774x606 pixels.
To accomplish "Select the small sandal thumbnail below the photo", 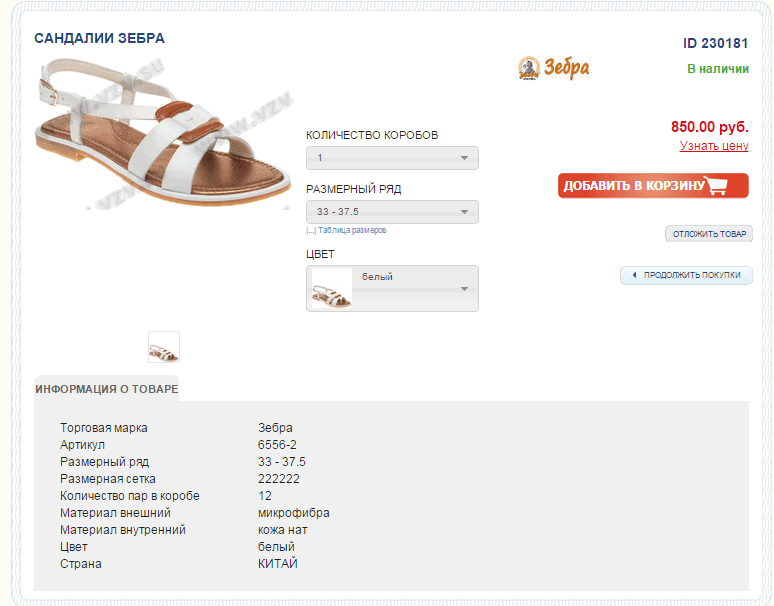I will tap(164, 347).
